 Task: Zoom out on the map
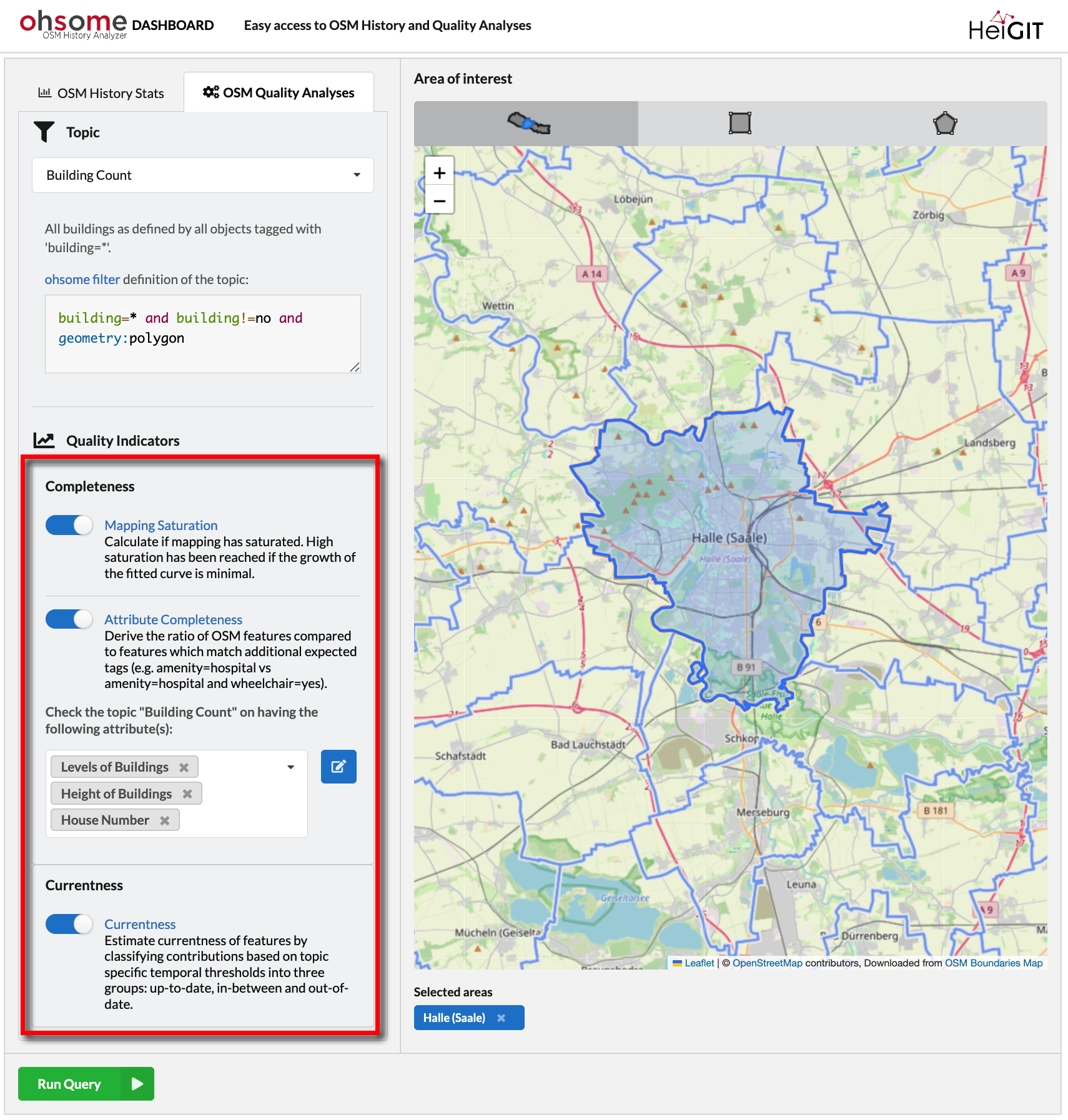[x=440, y=200]
